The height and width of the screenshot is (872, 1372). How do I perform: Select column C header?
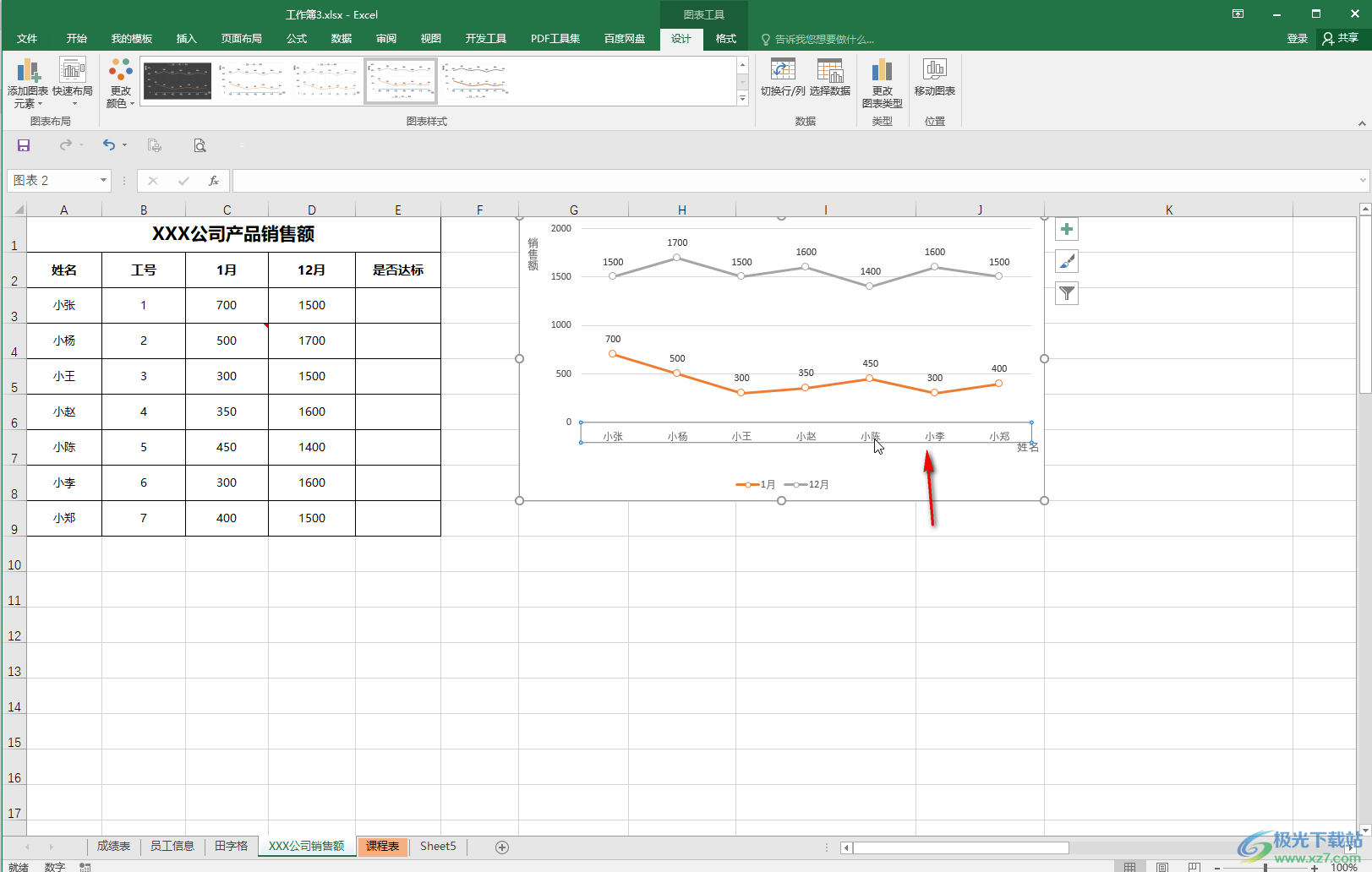[x=227, y=210]
